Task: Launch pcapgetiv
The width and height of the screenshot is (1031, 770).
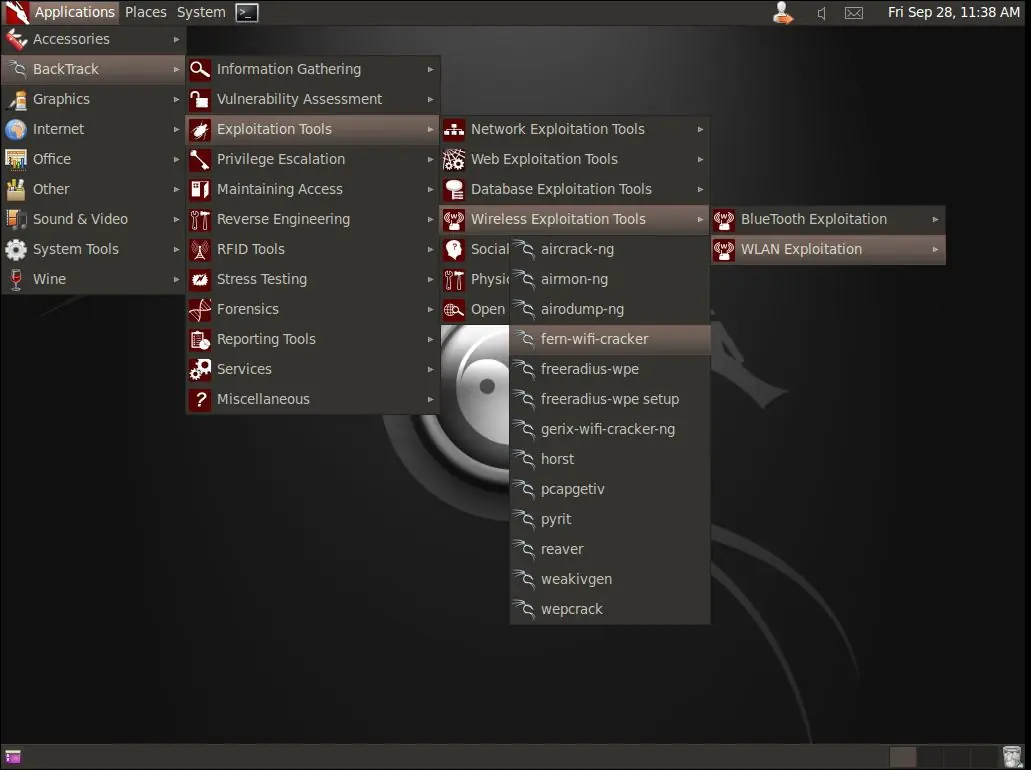Action: (610, 490)
